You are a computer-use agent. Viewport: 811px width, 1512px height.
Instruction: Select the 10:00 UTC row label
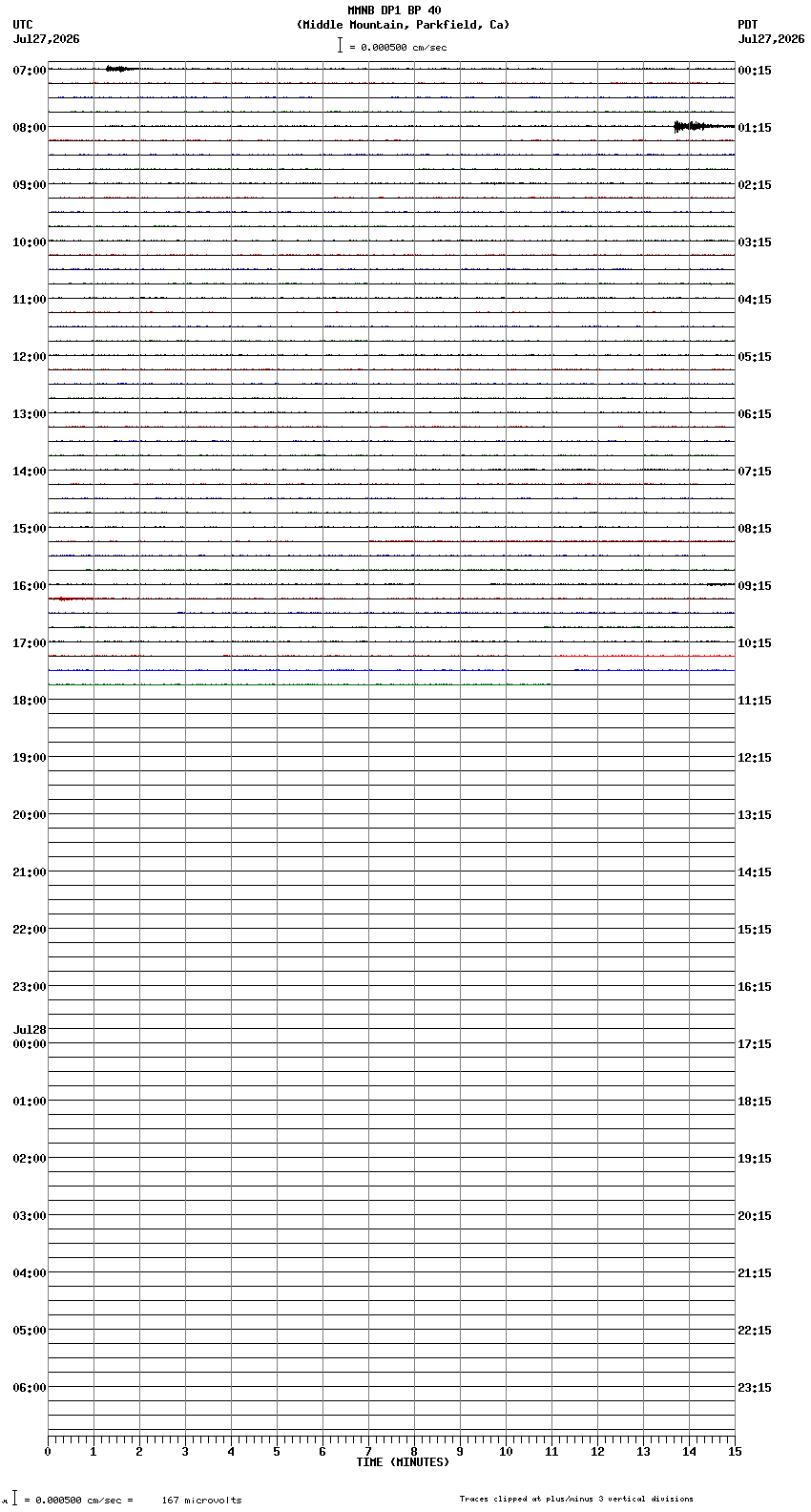click(30, 242)
